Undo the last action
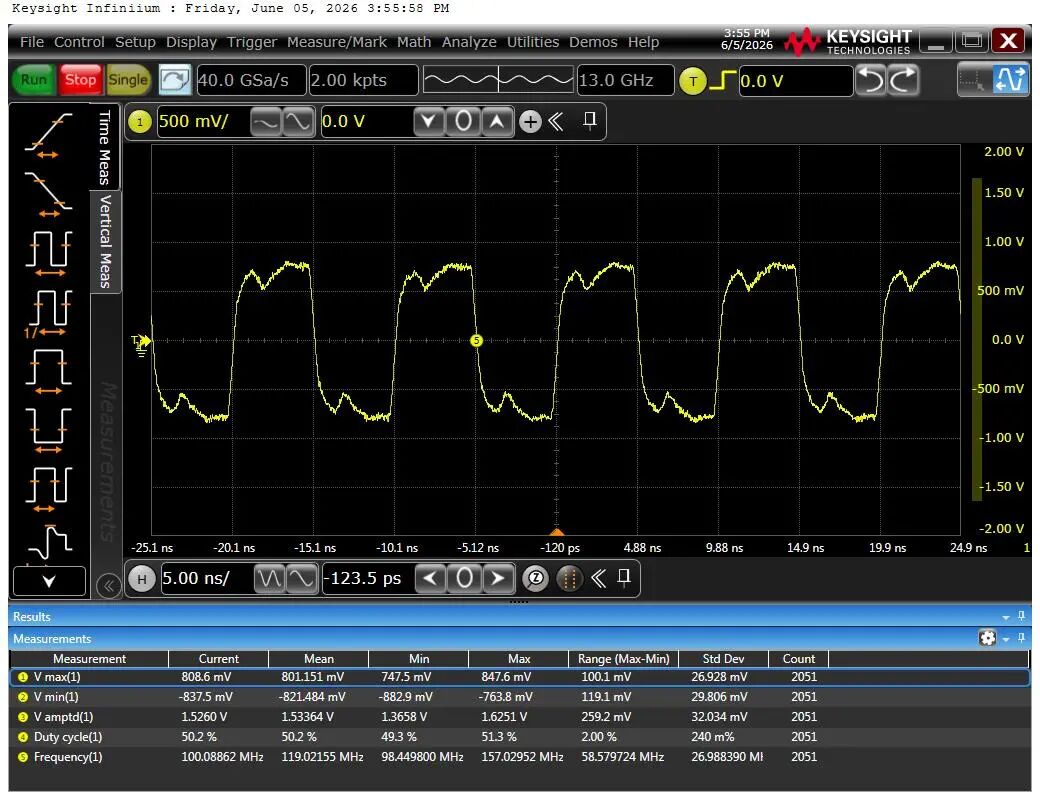This screenshot has height=800, width=1040. 870,80
